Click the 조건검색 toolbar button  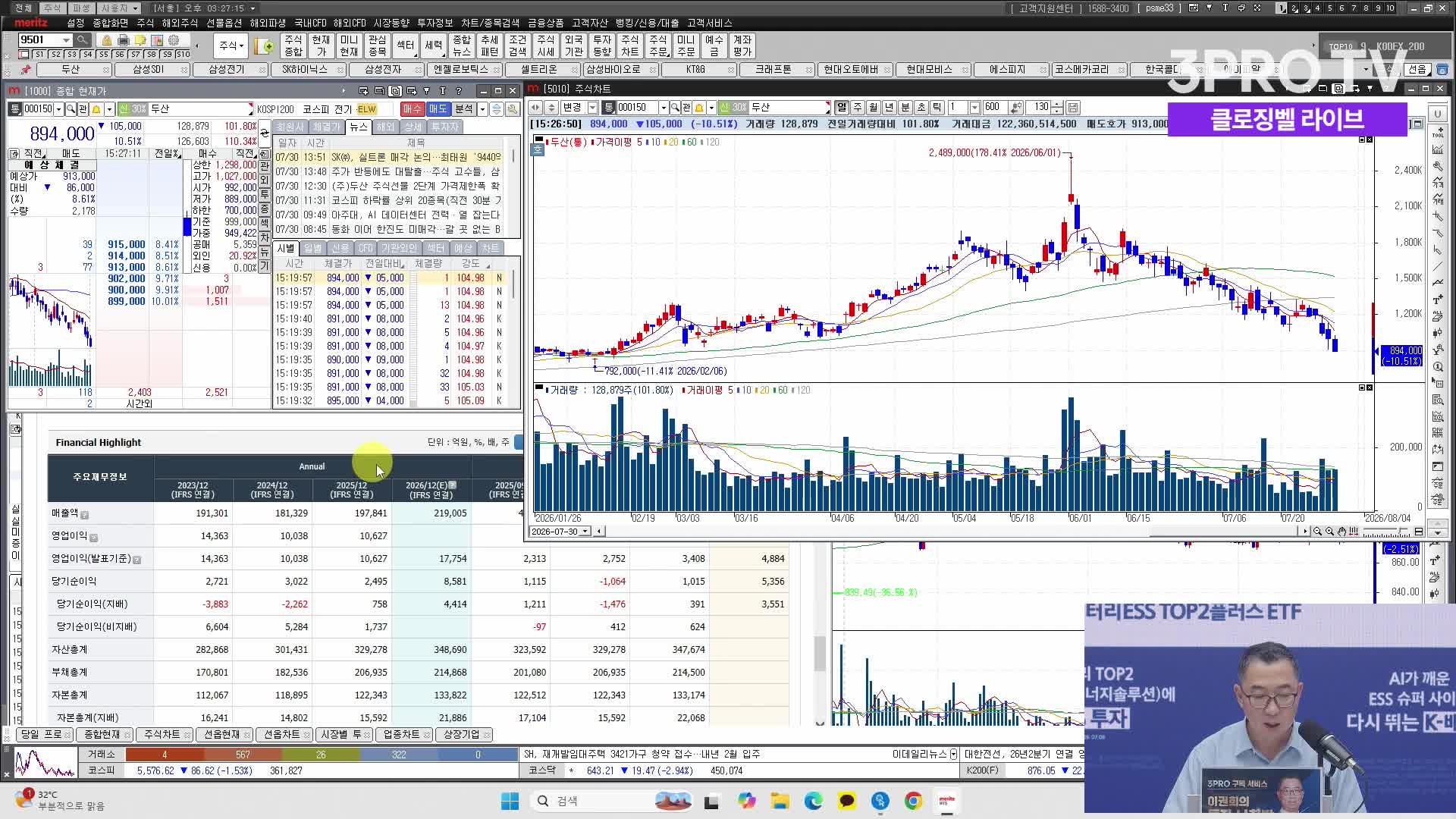click(517, 46)
